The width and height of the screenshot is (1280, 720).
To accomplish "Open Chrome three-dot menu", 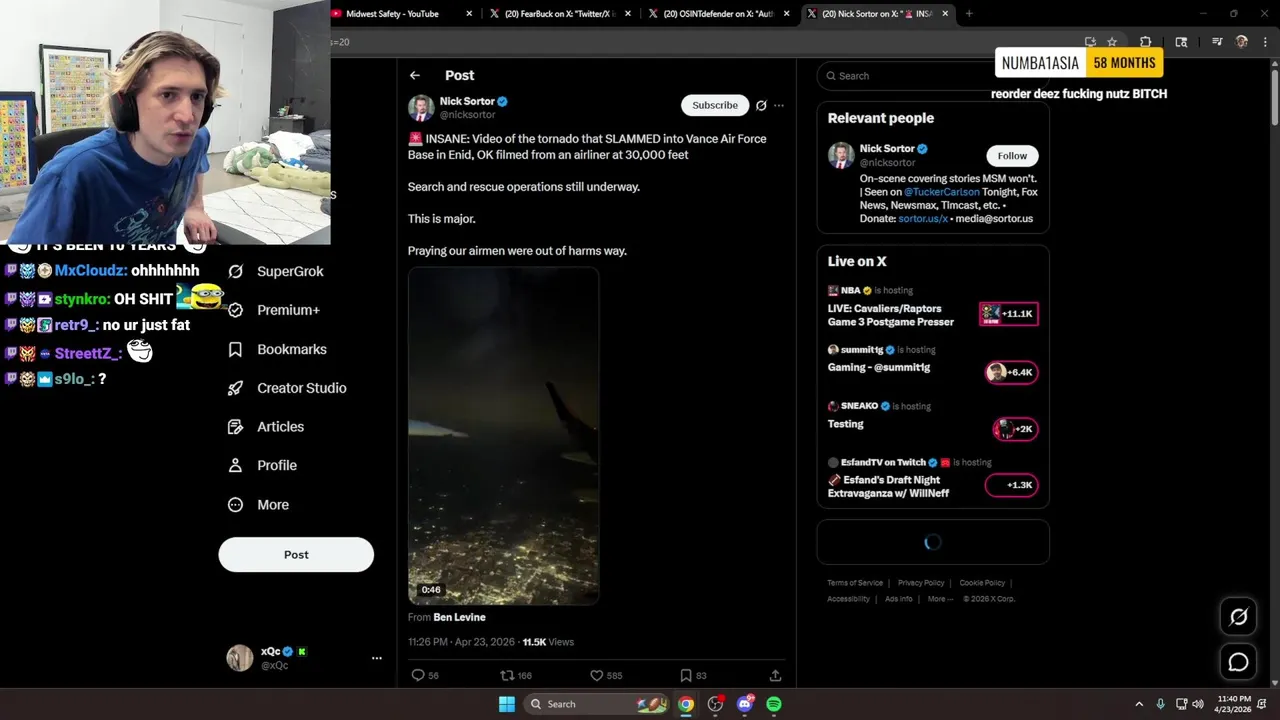I will click(1266, 42).
